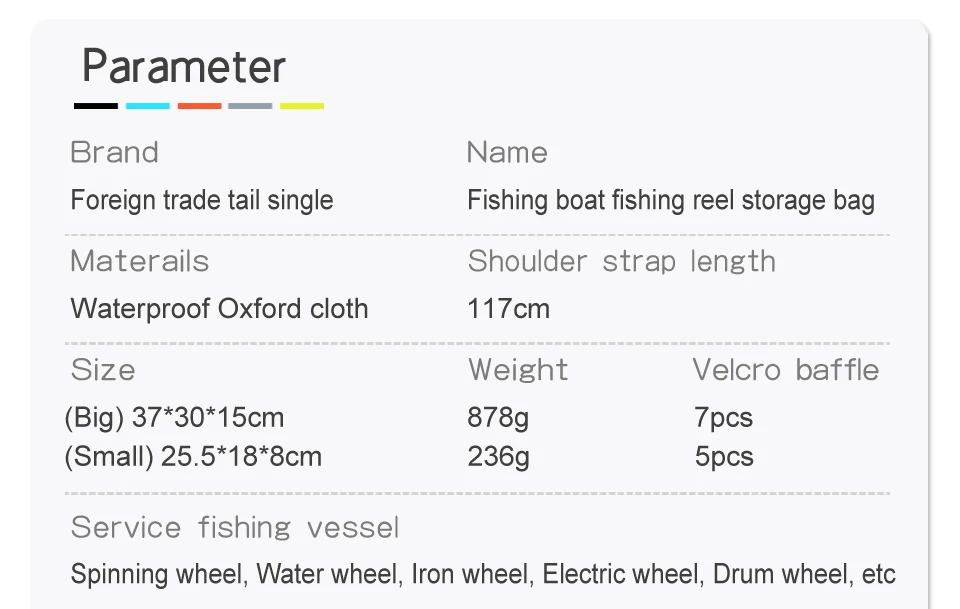
Task: Click the black color bar under Parameter
Action: point(96,105)
